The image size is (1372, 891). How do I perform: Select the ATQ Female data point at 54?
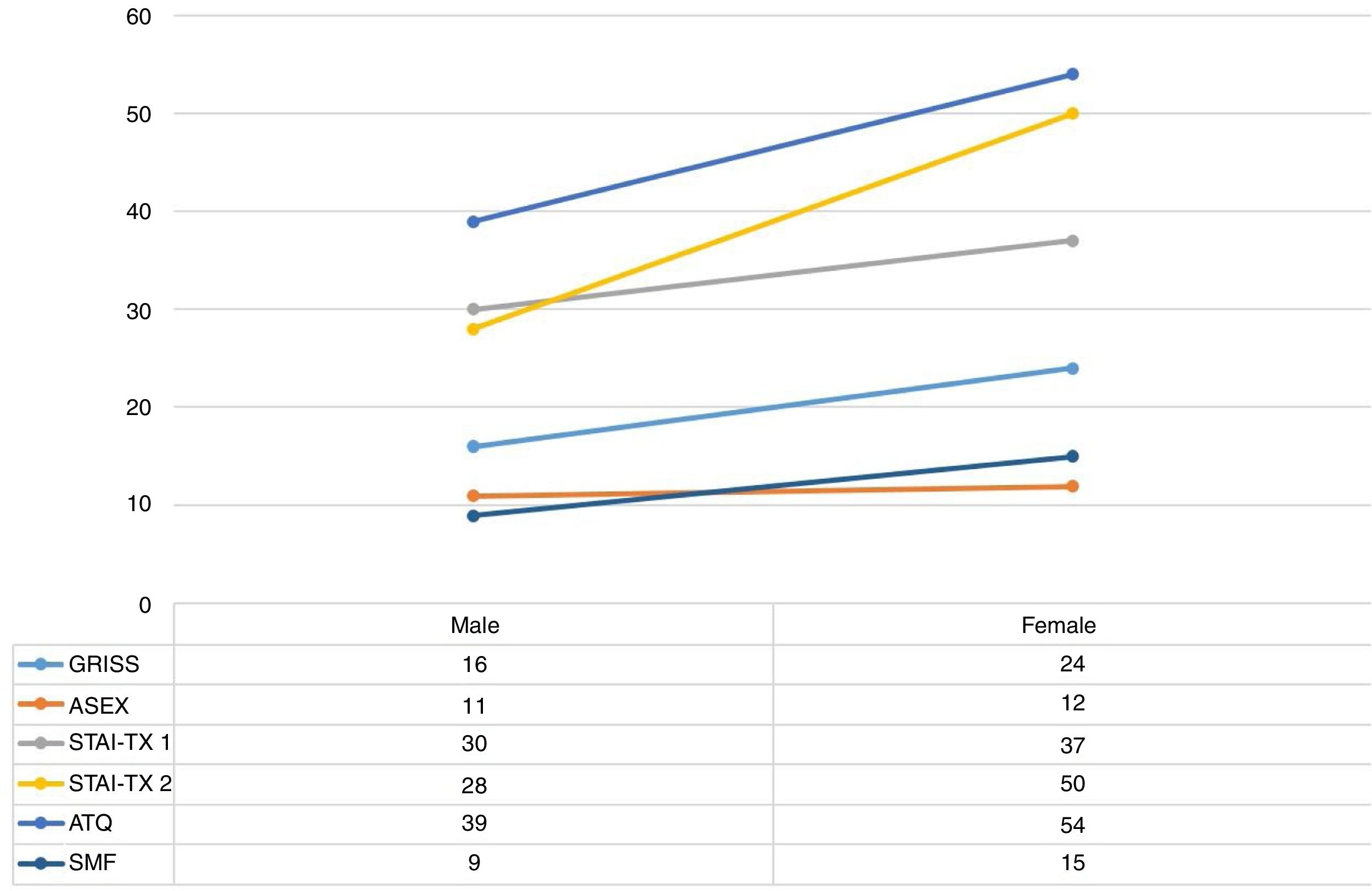pos(1072,75)
